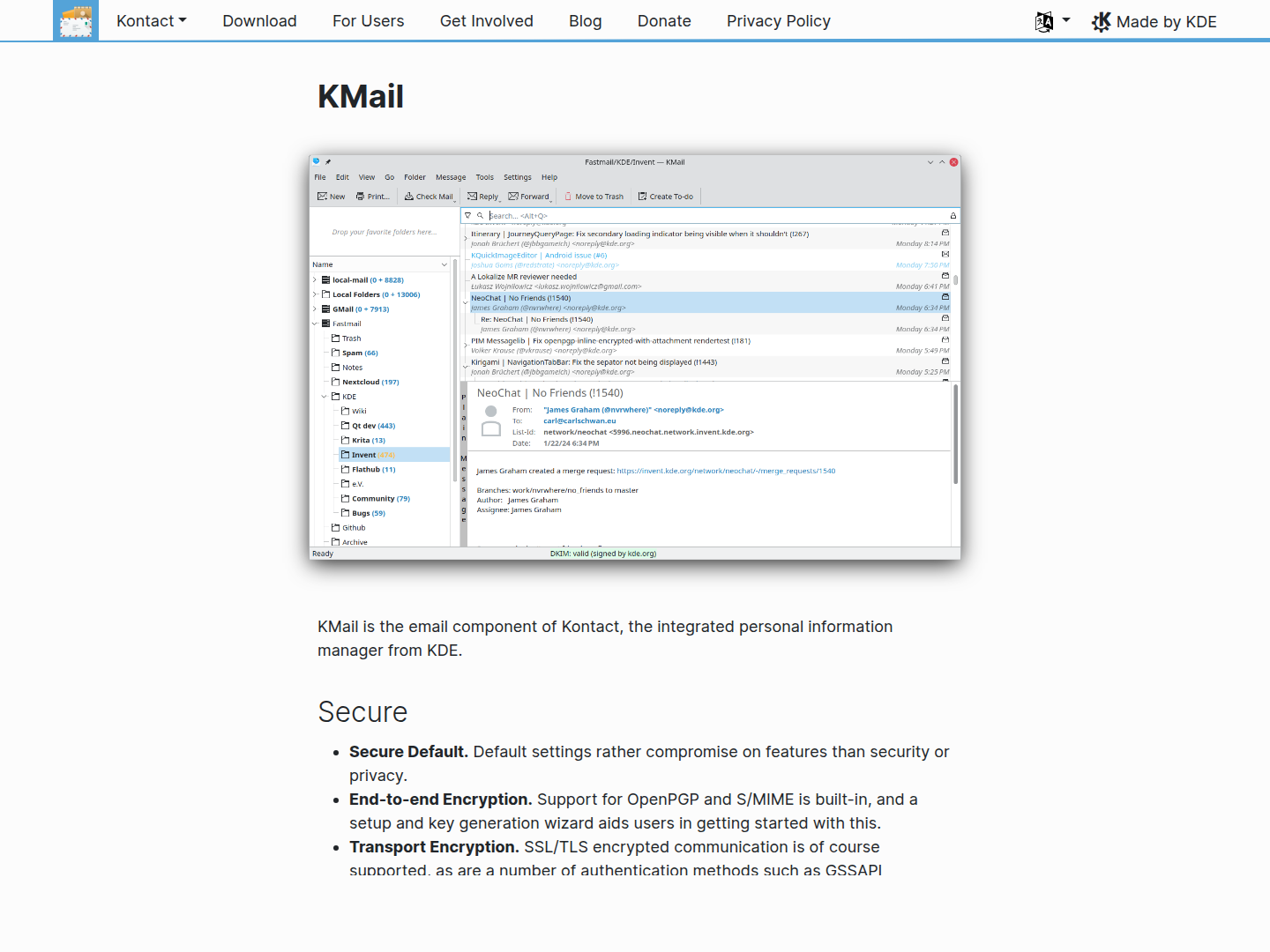
Task: Select the 'Re: NeoChat | No Friends' reply message
Action: point(714,324)
